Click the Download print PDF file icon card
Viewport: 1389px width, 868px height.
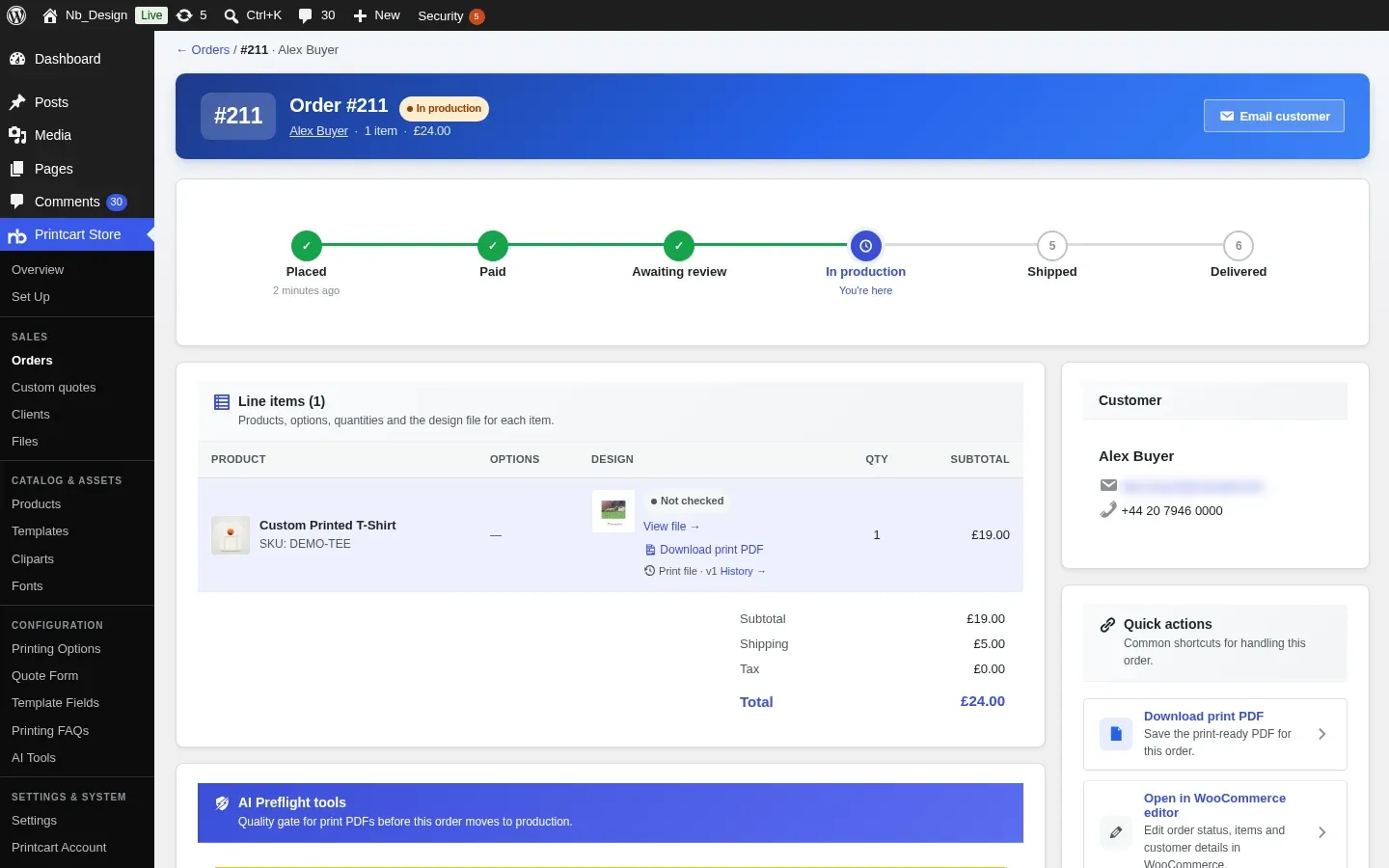pos(1116,734)
